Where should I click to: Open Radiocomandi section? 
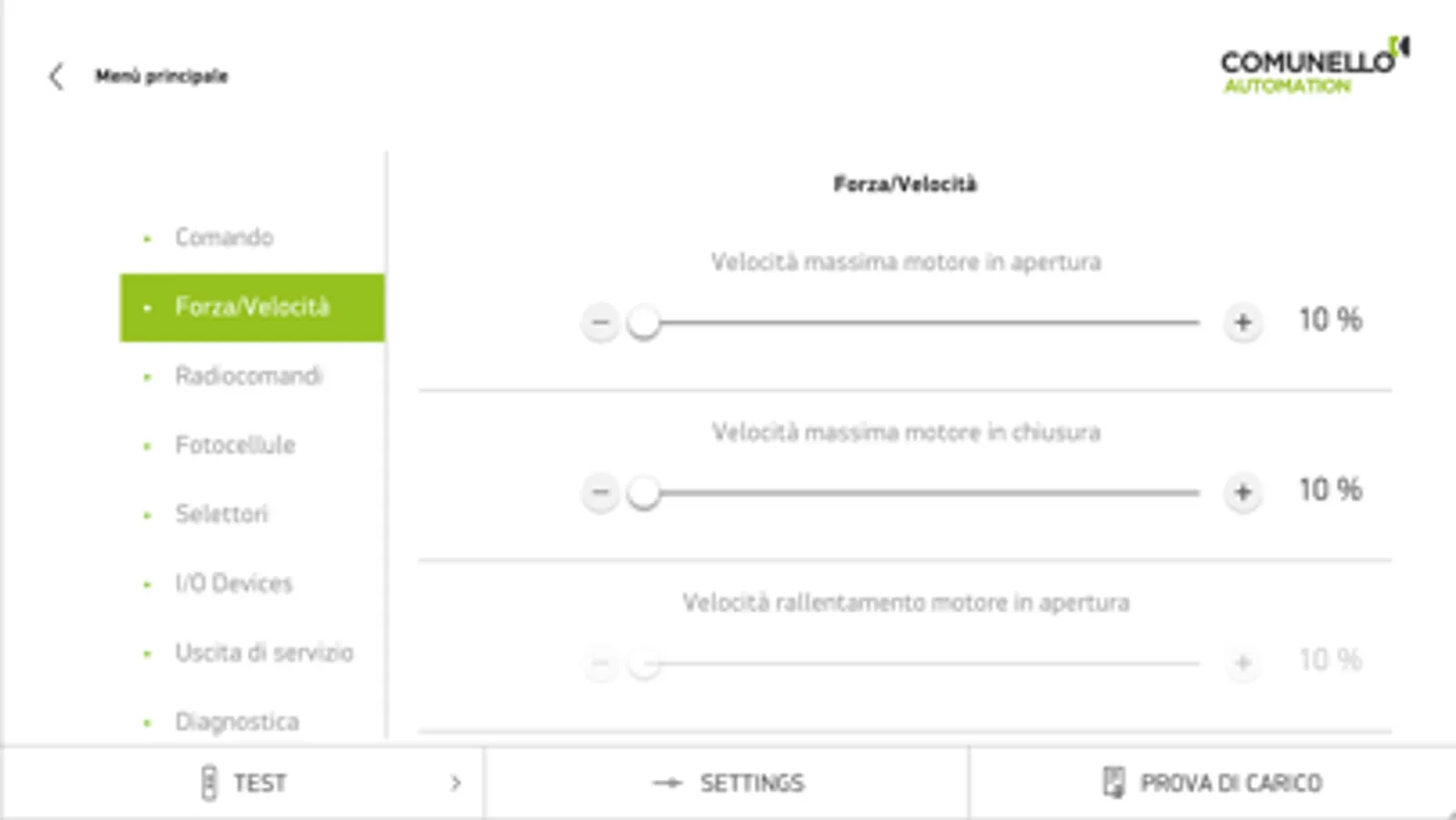[x=249, y=376]
